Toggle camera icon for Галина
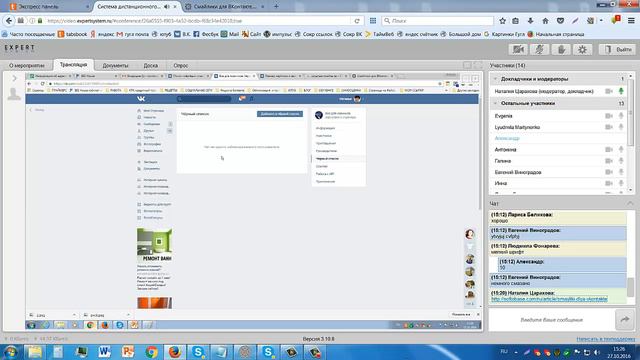Image resolution: width=640 pixels, height=360 pixels. coord(609,161)
